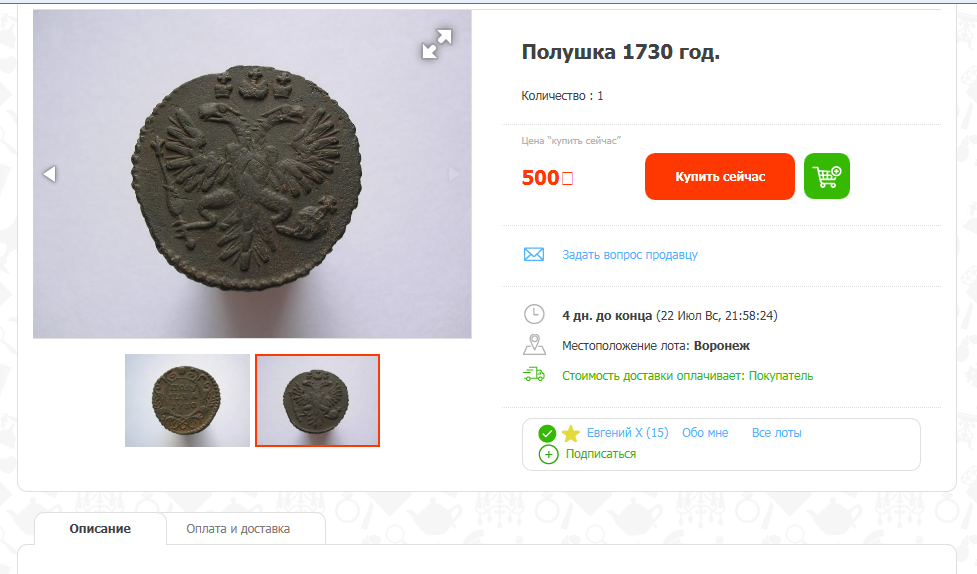
Task: Expand the coin image to fullscreen
Action: click(x=437, y=43)
